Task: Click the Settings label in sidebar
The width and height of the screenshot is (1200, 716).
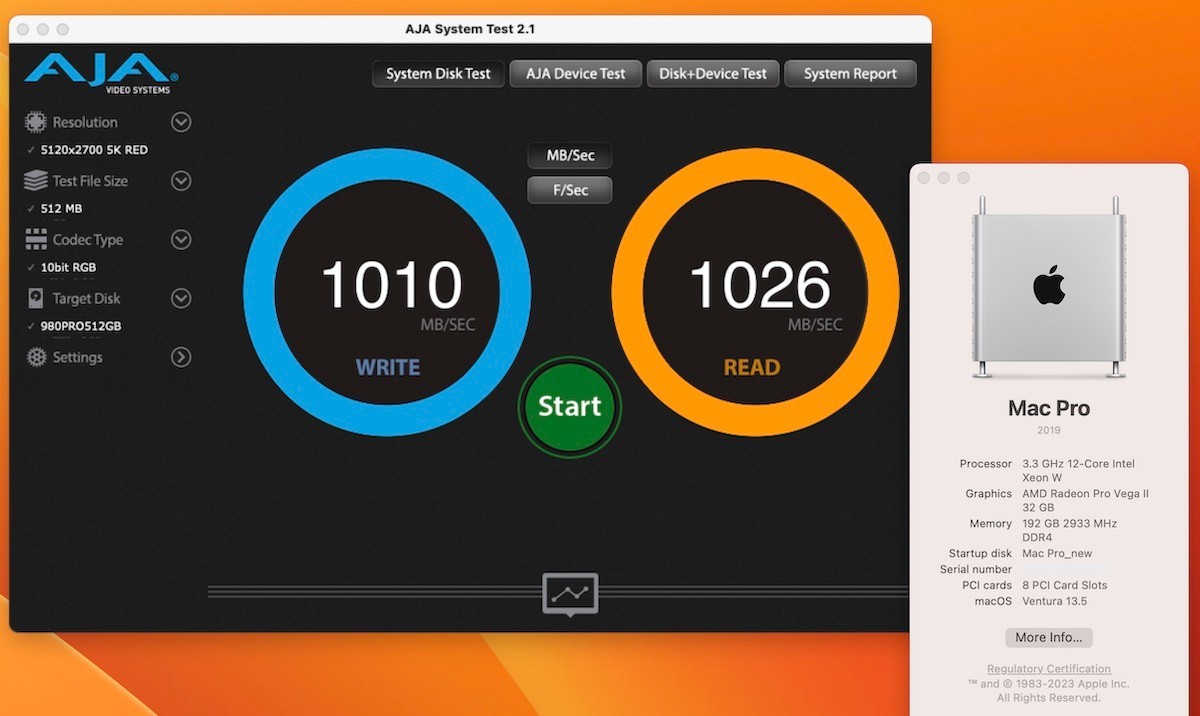Action: pos(78,357)
